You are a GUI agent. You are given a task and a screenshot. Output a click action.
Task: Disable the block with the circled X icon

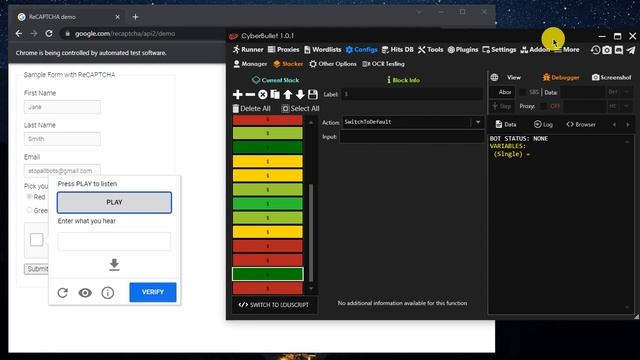[263, 95]
